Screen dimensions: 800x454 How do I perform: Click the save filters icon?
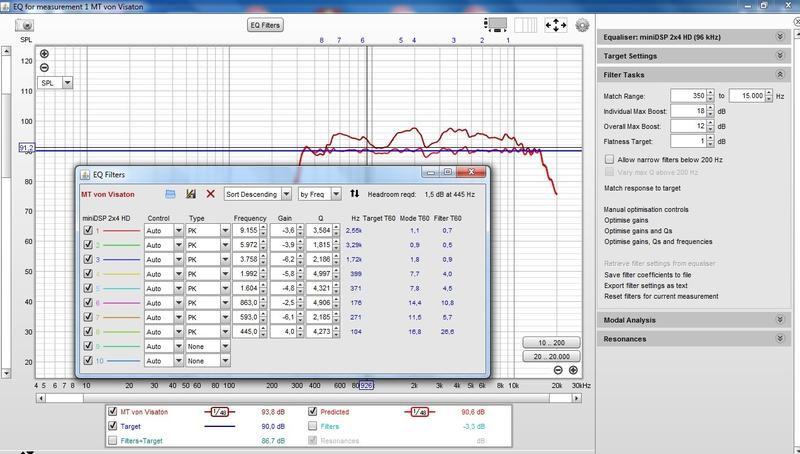coord(190,192)
